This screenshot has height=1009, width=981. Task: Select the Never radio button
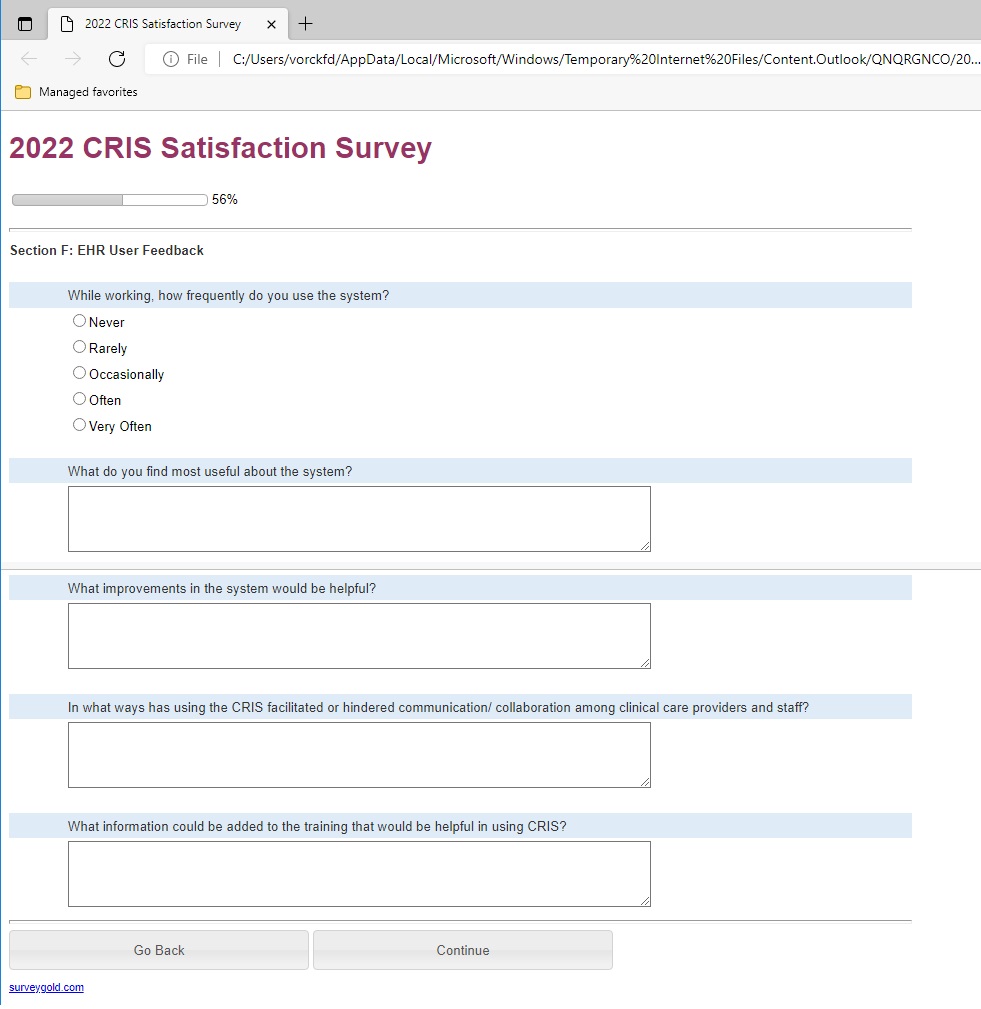click(80, 321)
